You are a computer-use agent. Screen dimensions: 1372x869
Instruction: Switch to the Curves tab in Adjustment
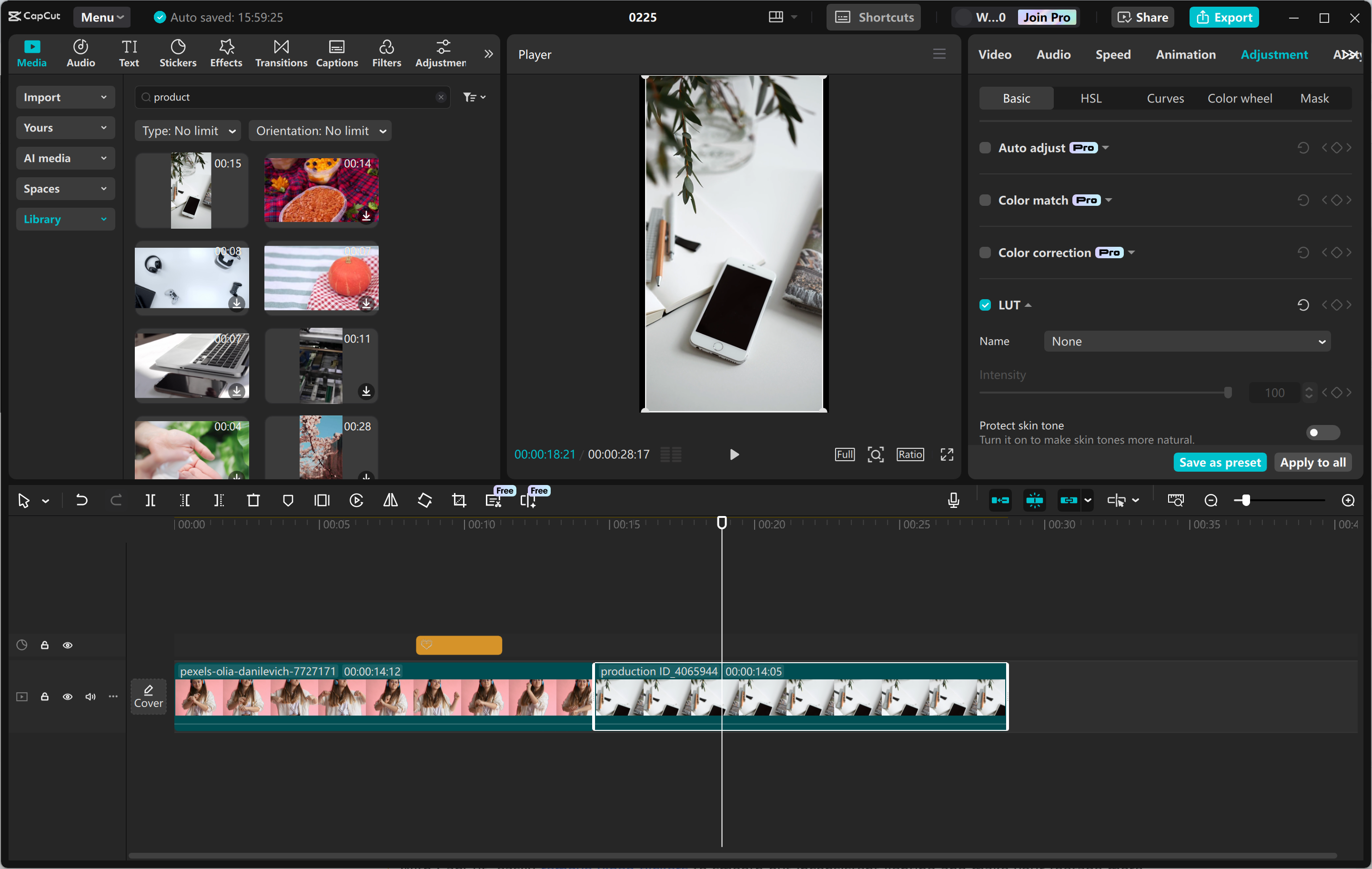1165,98
